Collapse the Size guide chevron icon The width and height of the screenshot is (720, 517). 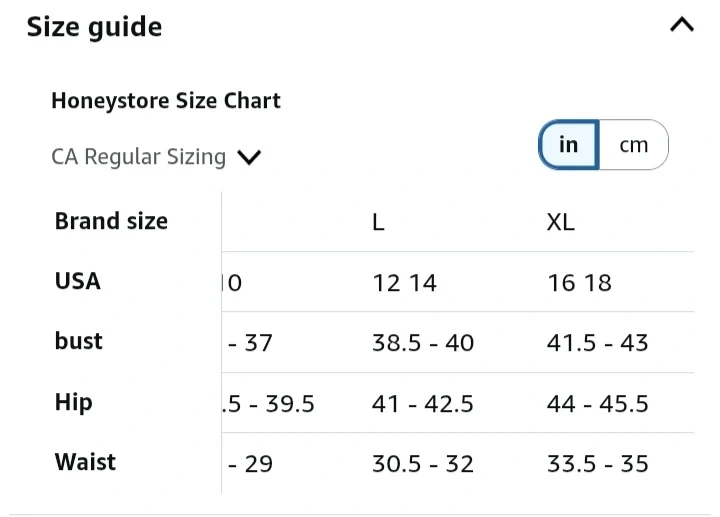pos(681,26)
